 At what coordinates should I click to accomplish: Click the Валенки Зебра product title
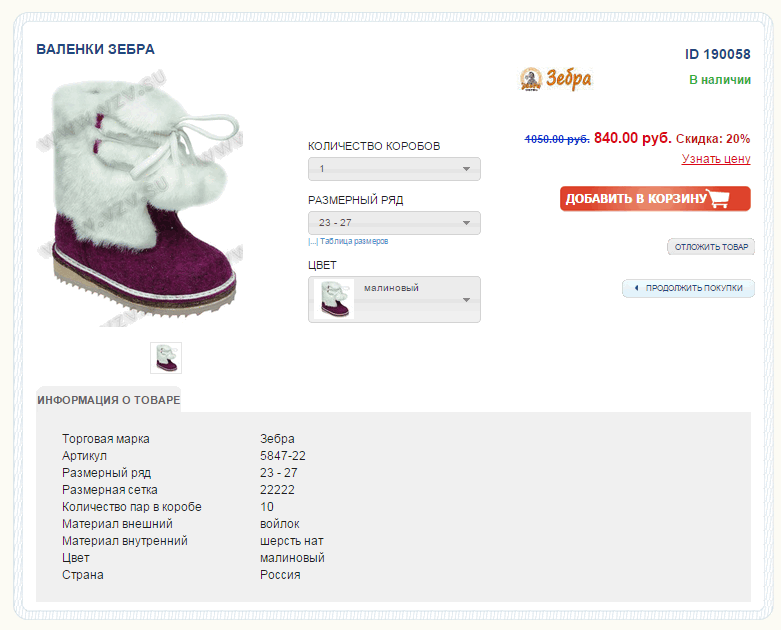coord(96,49)
